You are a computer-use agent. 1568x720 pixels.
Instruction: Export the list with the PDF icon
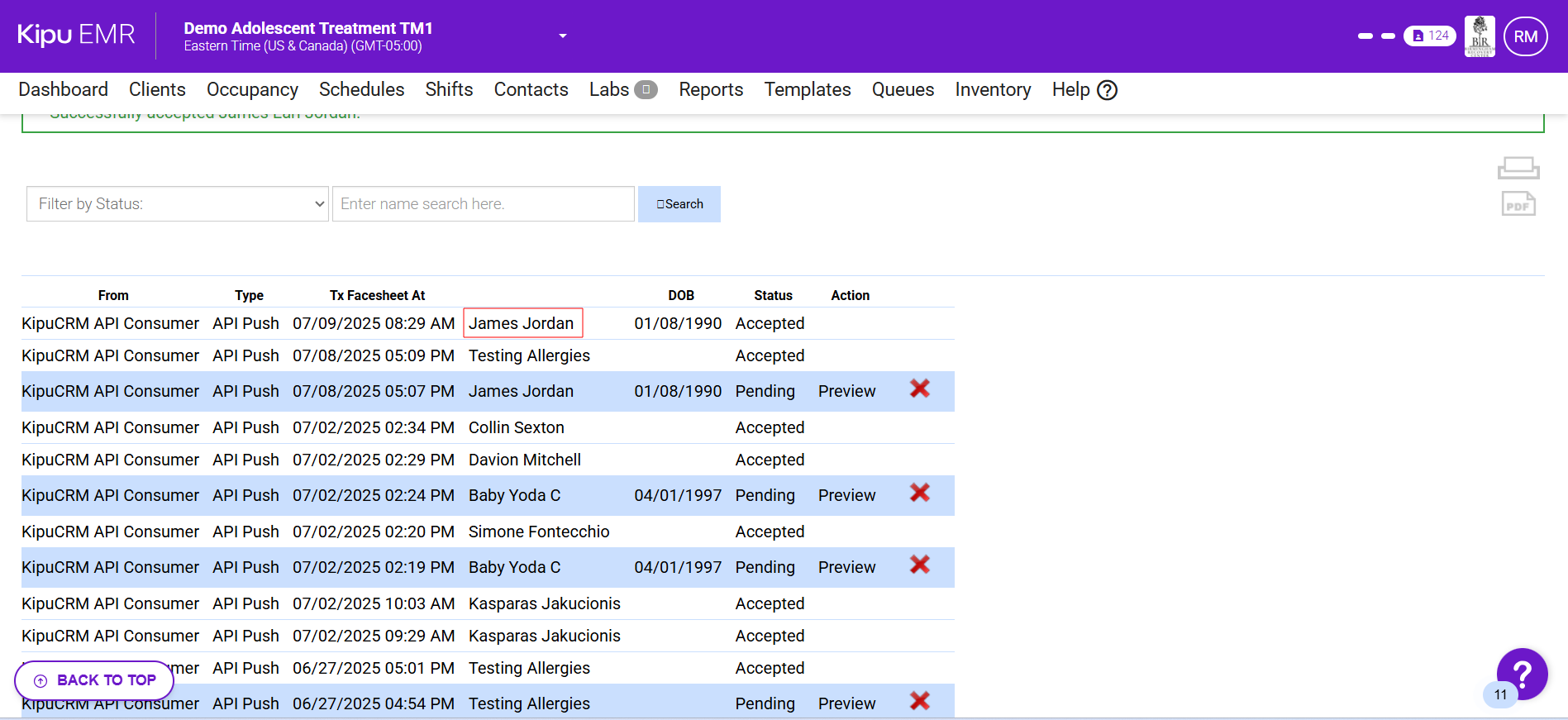click(1518, 204)
